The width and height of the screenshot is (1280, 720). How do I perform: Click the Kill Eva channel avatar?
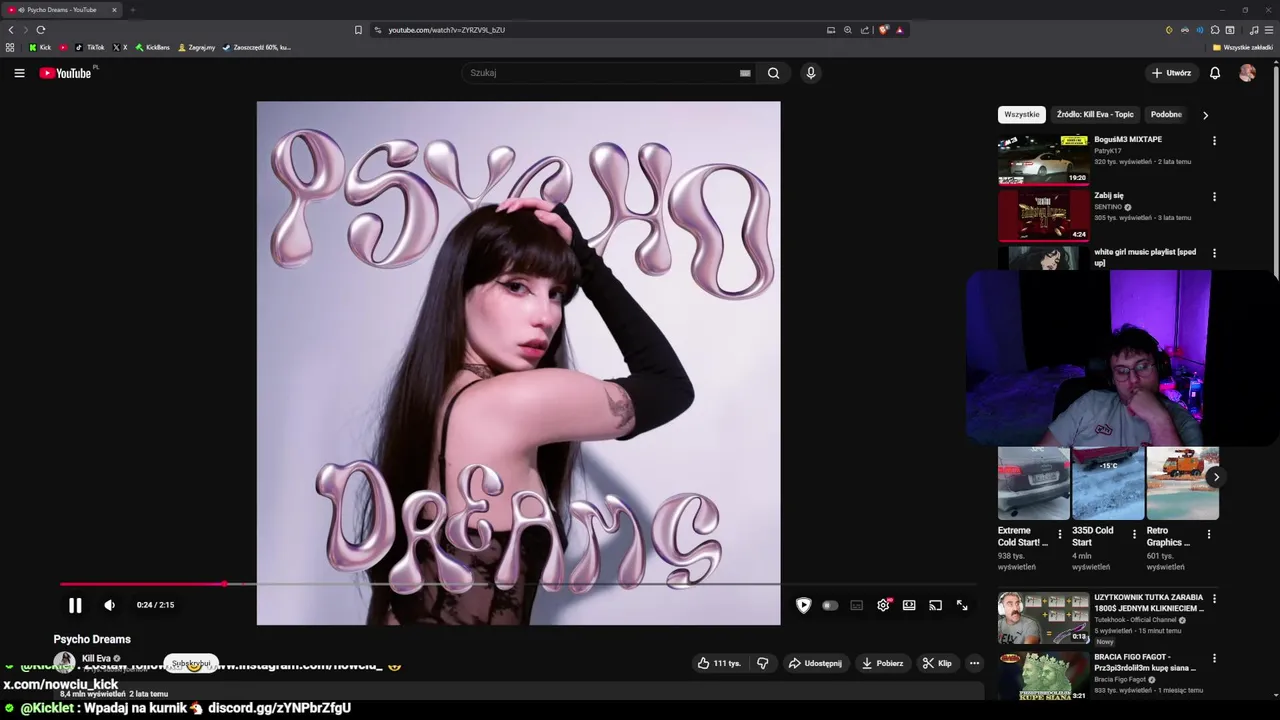pyautogui.click(x=64, y=661)
